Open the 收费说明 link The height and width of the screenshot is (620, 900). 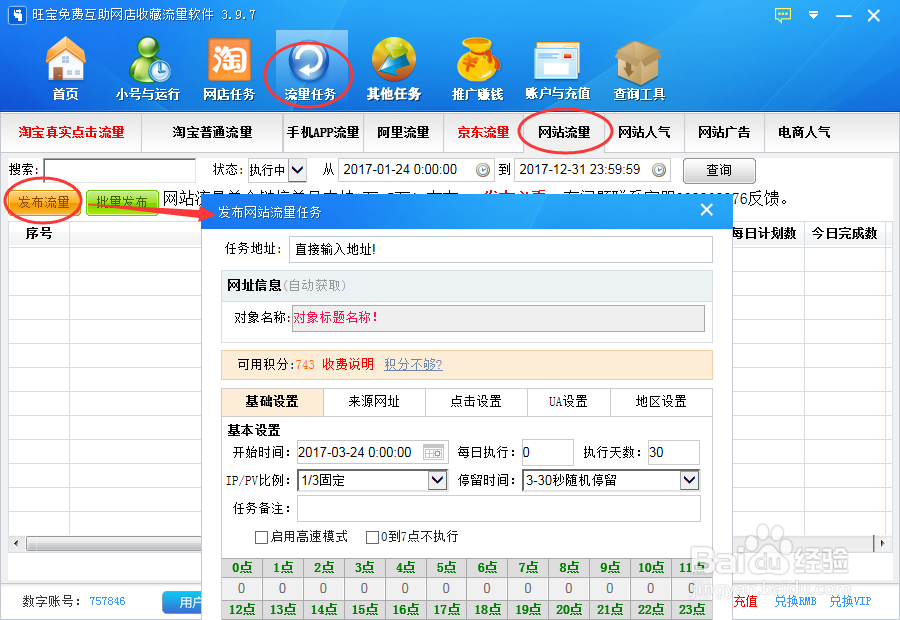click(x=348, y=365)
